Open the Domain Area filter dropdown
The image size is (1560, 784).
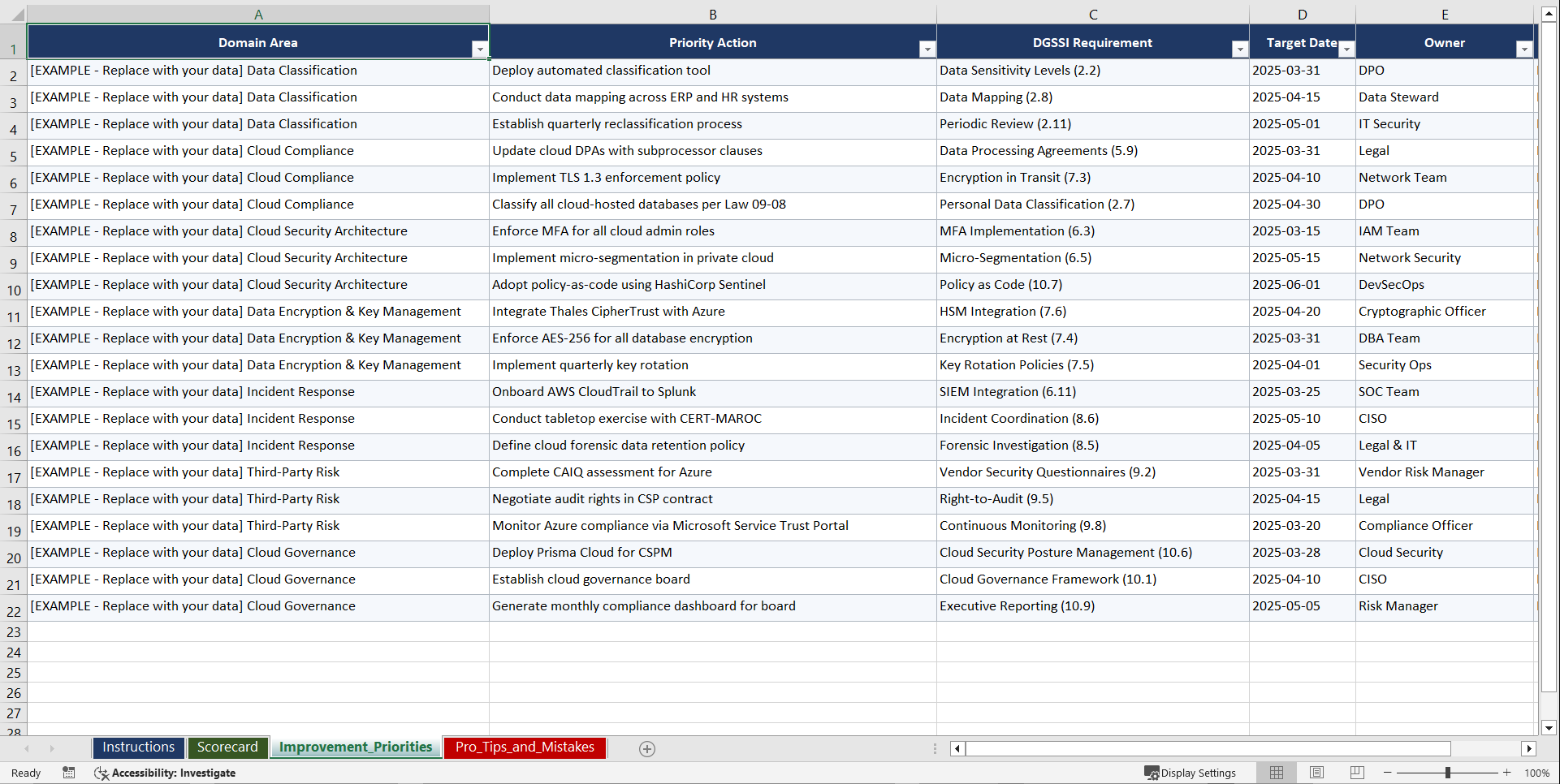(x=481, y=49)
